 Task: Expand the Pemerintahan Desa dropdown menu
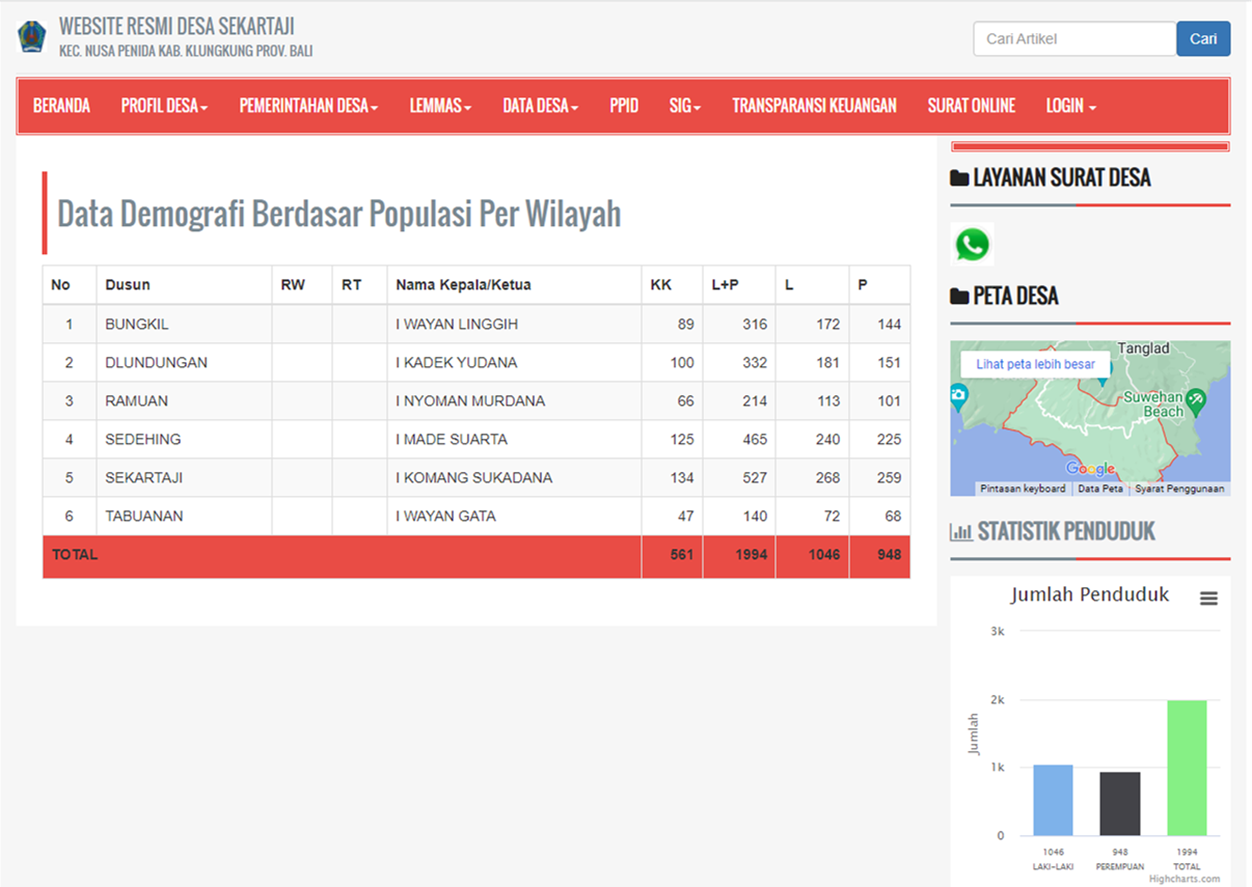(x=308, y=106)
